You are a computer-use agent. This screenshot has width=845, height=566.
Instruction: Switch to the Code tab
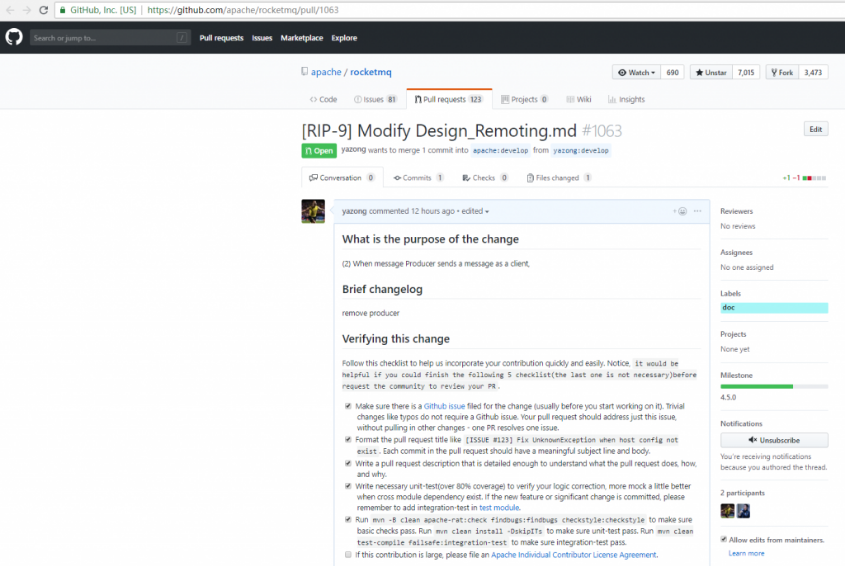tap(323, 99)
